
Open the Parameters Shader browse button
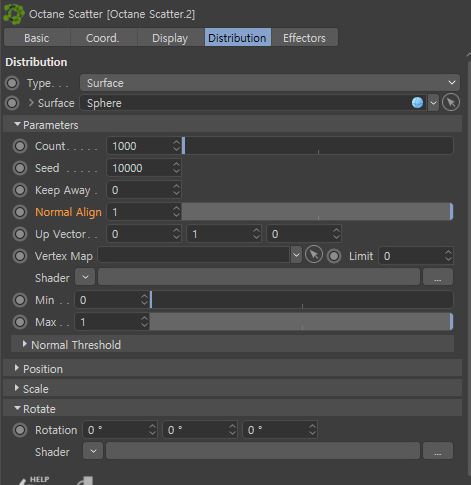click(438, 277)
